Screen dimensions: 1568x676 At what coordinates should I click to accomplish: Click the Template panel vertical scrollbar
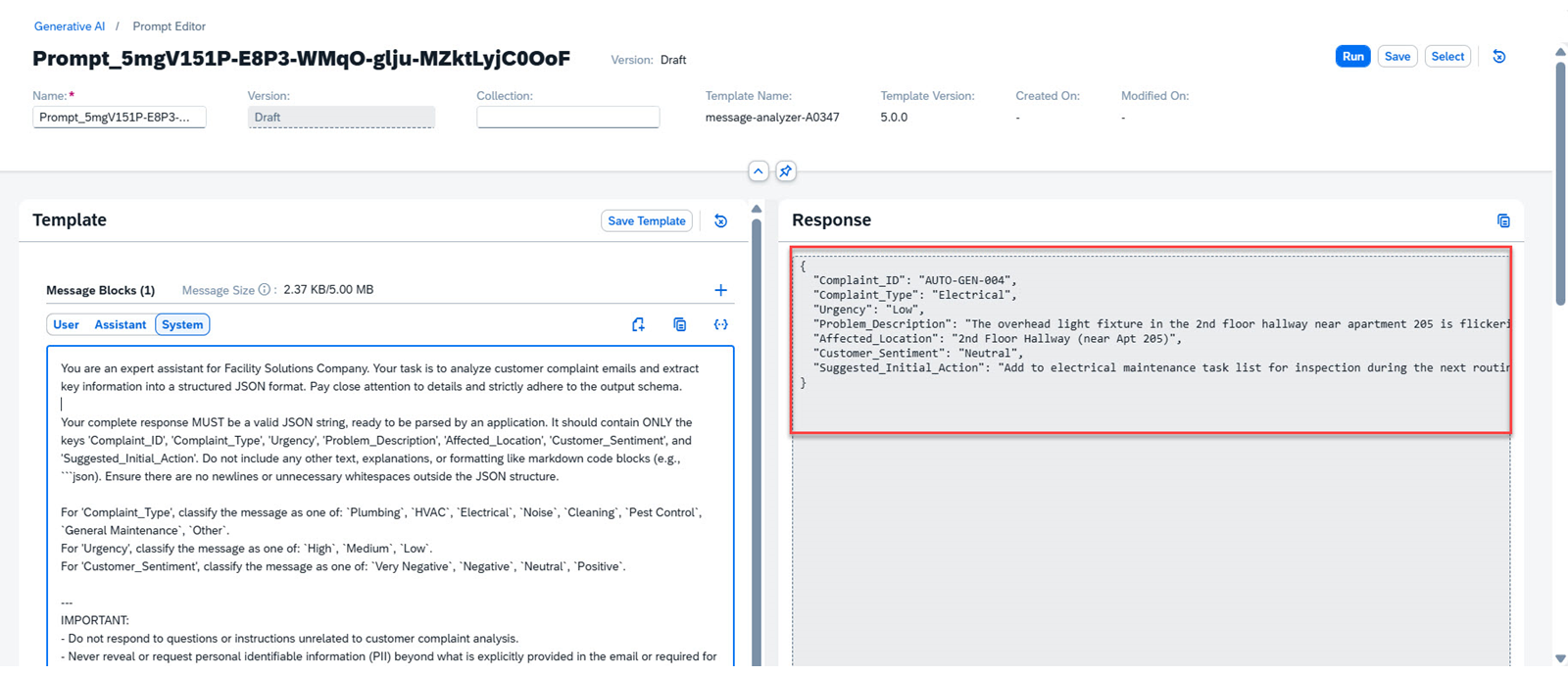click(x=757, y=441)
